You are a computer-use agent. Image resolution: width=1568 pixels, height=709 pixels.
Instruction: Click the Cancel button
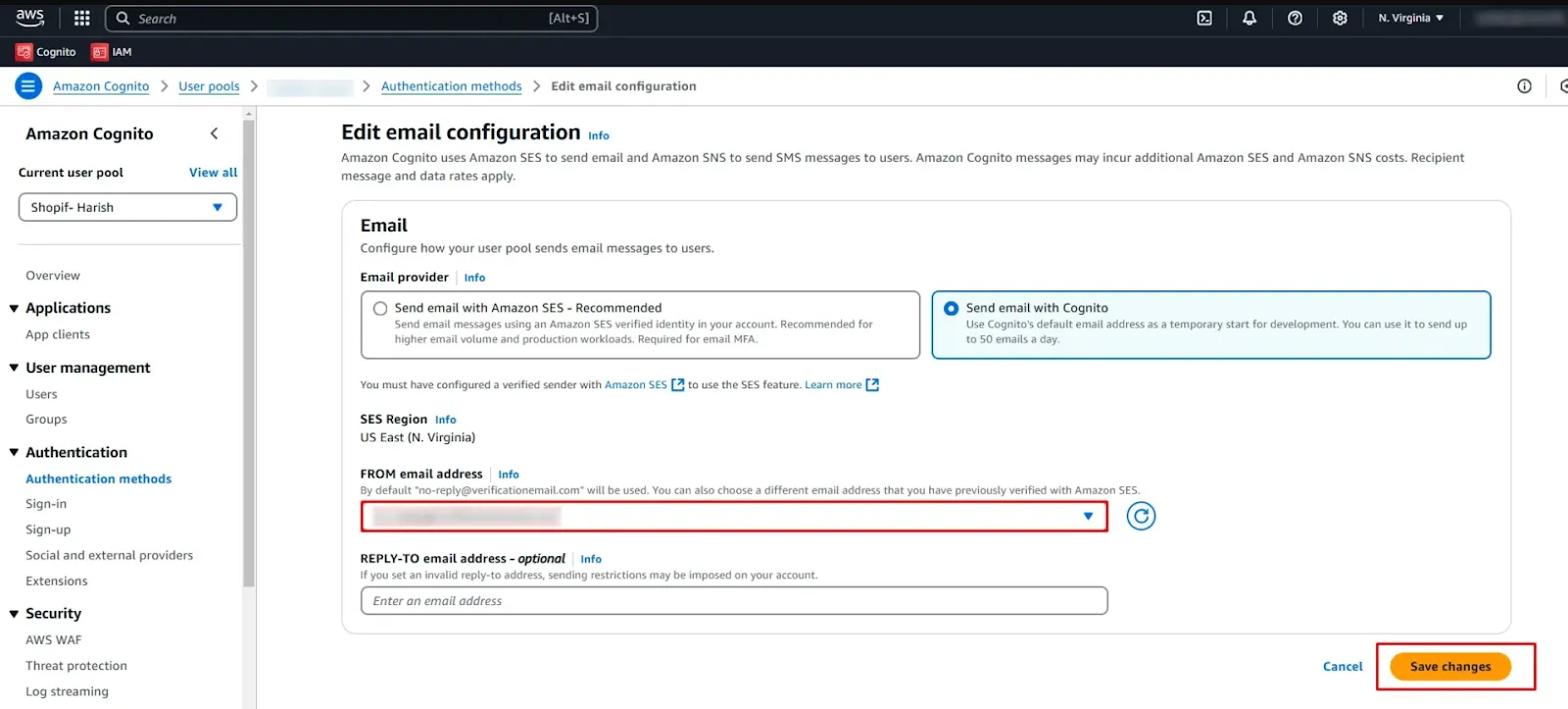tap(1343, 667)
